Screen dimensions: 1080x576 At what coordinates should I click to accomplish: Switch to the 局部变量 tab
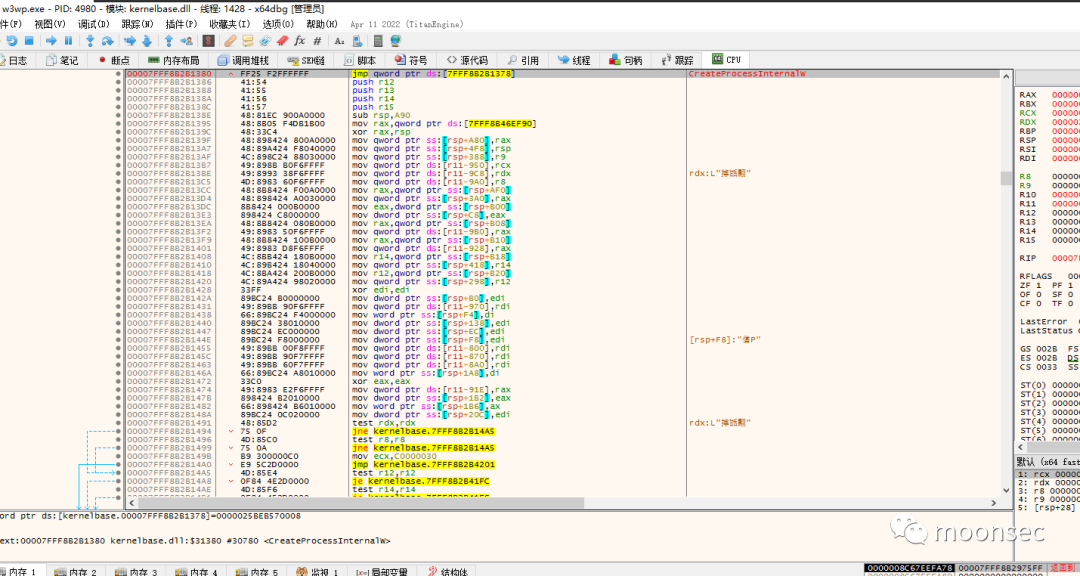pos(382,571)
